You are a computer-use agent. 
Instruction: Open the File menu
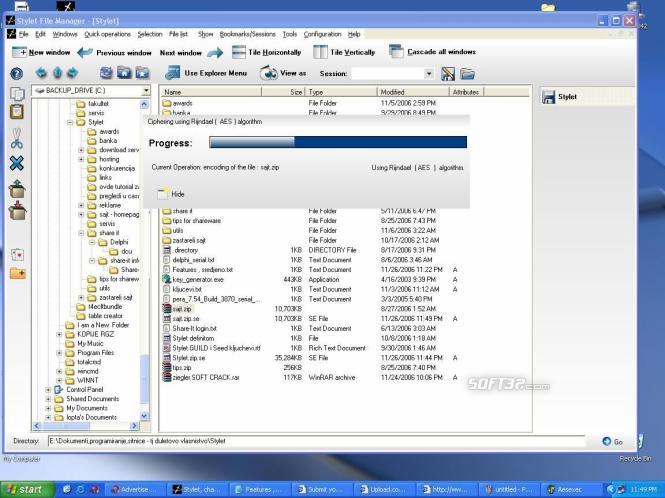tap(24, 34)
